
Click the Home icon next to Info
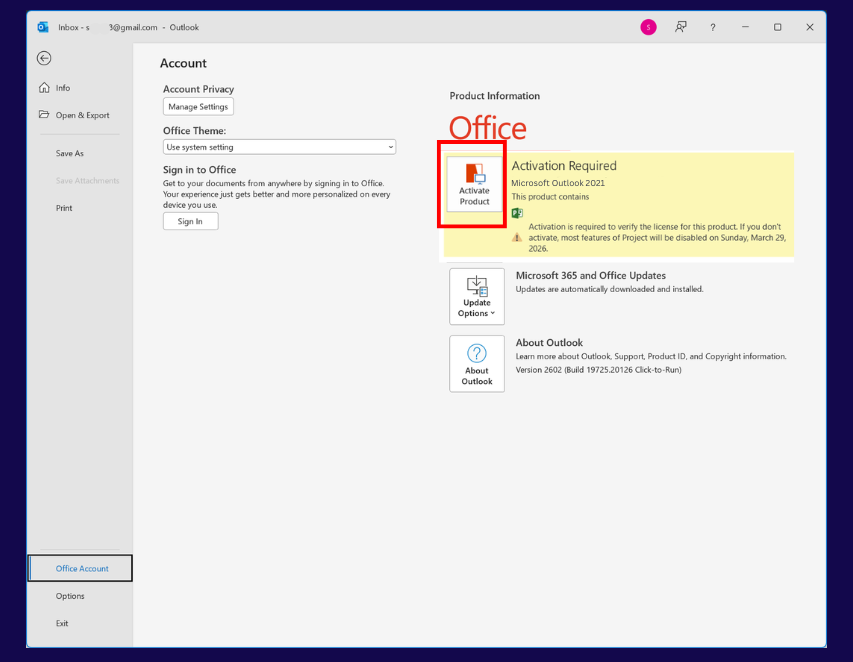(x=44, y=88)
